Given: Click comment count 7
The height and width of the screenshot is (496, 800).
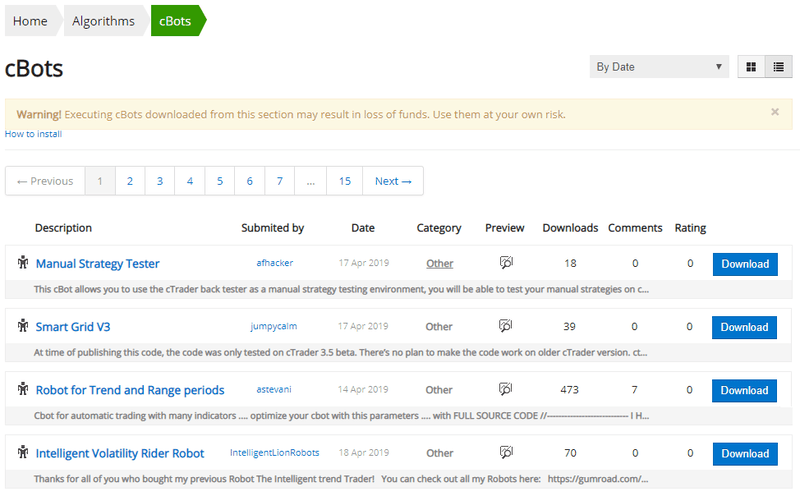Looking at the screenshot, I should 634,390.
